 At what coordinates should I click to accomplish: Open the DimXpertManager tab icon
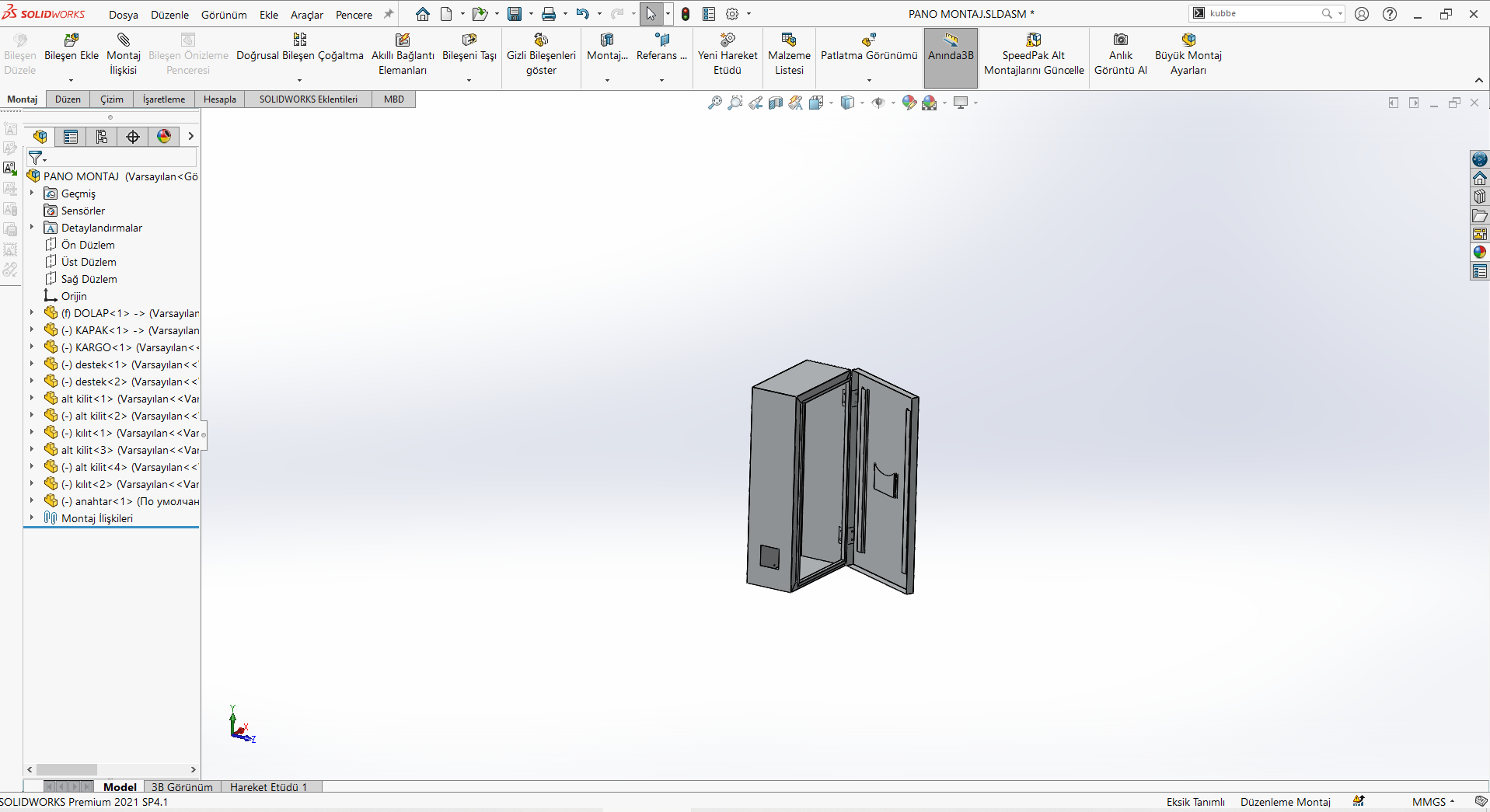(x=133, y=137)
